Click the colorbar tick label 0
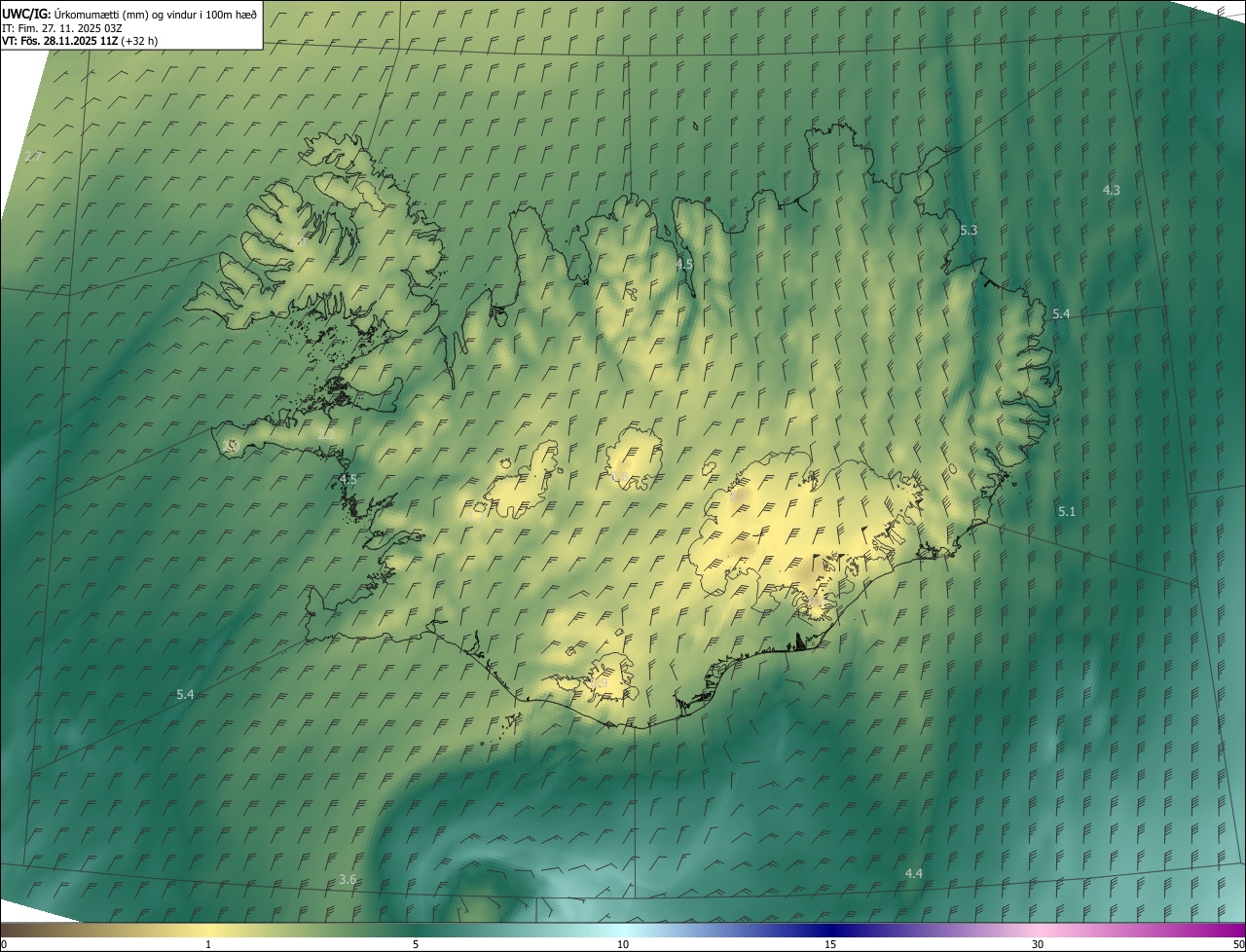Viewport: 1246px width, 952px height. [x=3, y=944]
